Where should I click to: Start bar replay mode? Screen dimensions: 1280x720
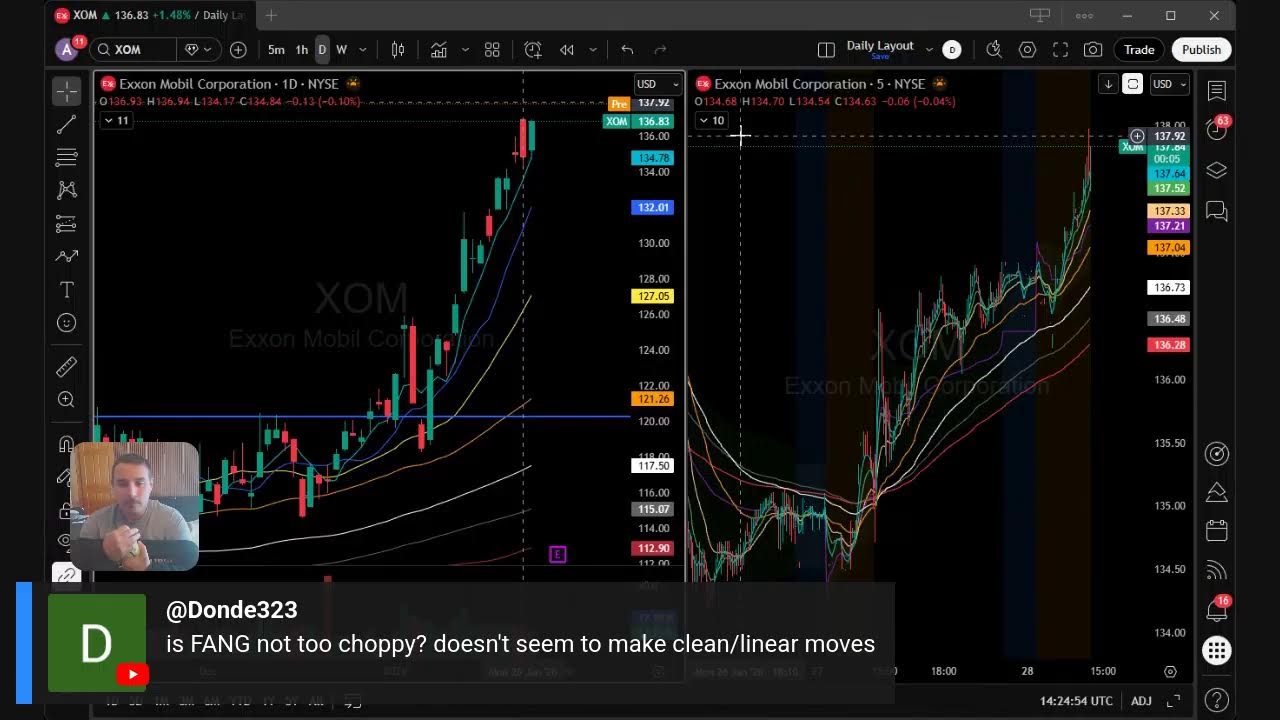(x=567, y=49)
